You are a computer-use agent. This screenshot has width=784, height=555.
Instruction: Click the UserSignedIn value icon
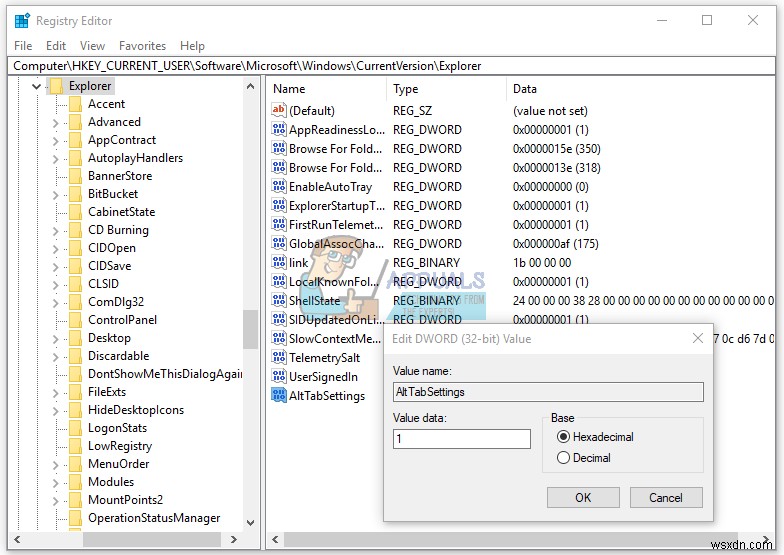[x=278, y=376]
